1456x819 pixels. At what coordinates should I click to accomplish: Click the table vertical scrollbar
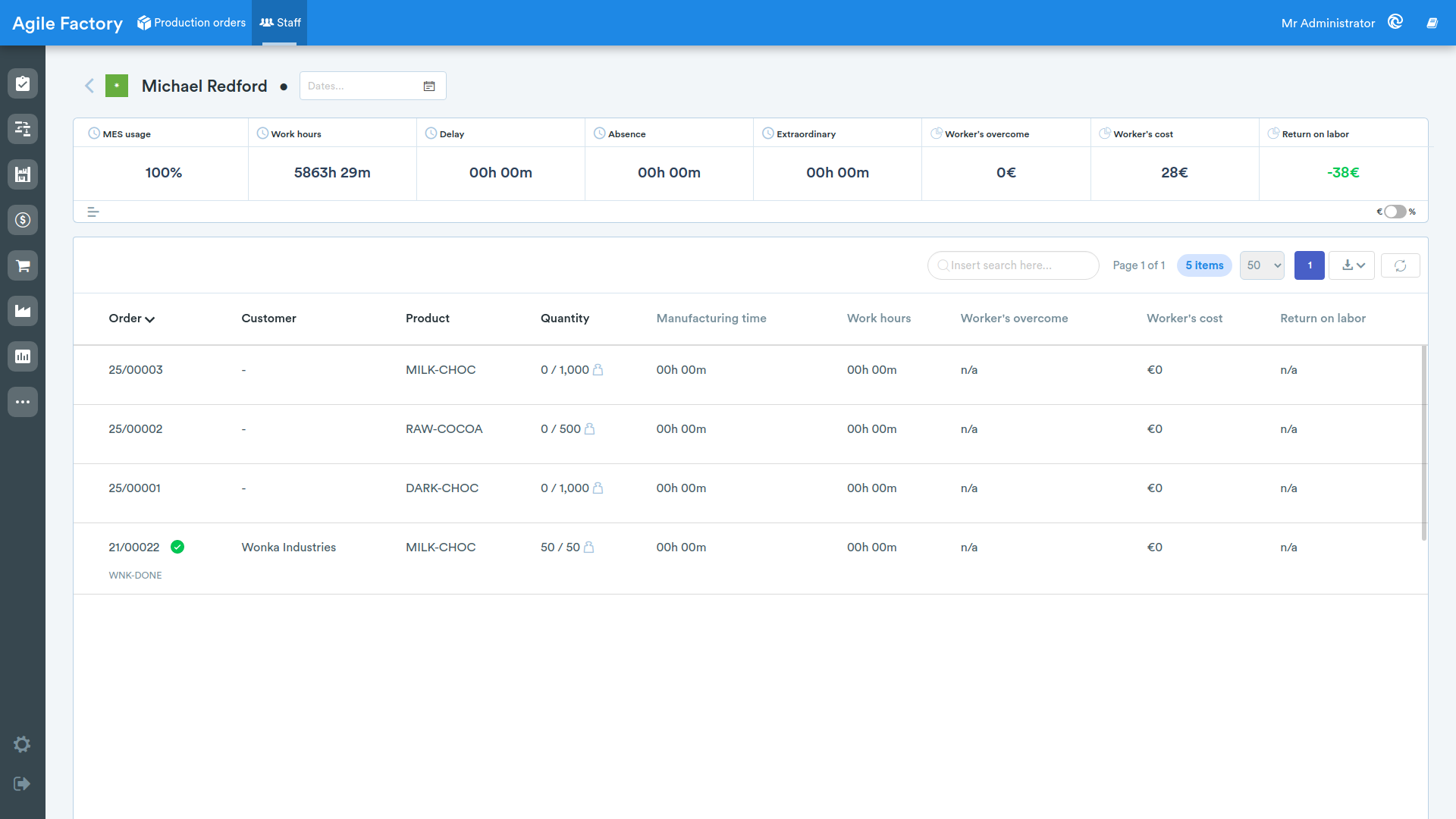coord(1423,443)
